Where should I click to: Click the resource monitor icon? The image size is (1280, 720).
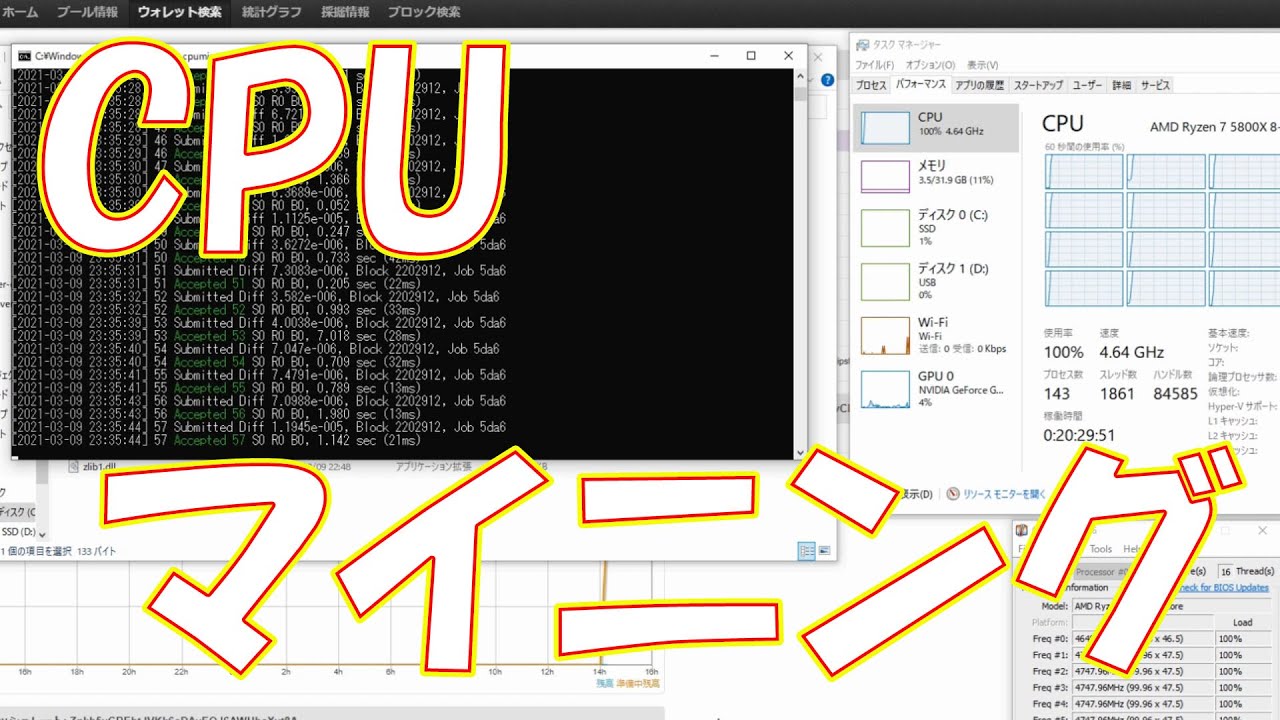[953, 494]
